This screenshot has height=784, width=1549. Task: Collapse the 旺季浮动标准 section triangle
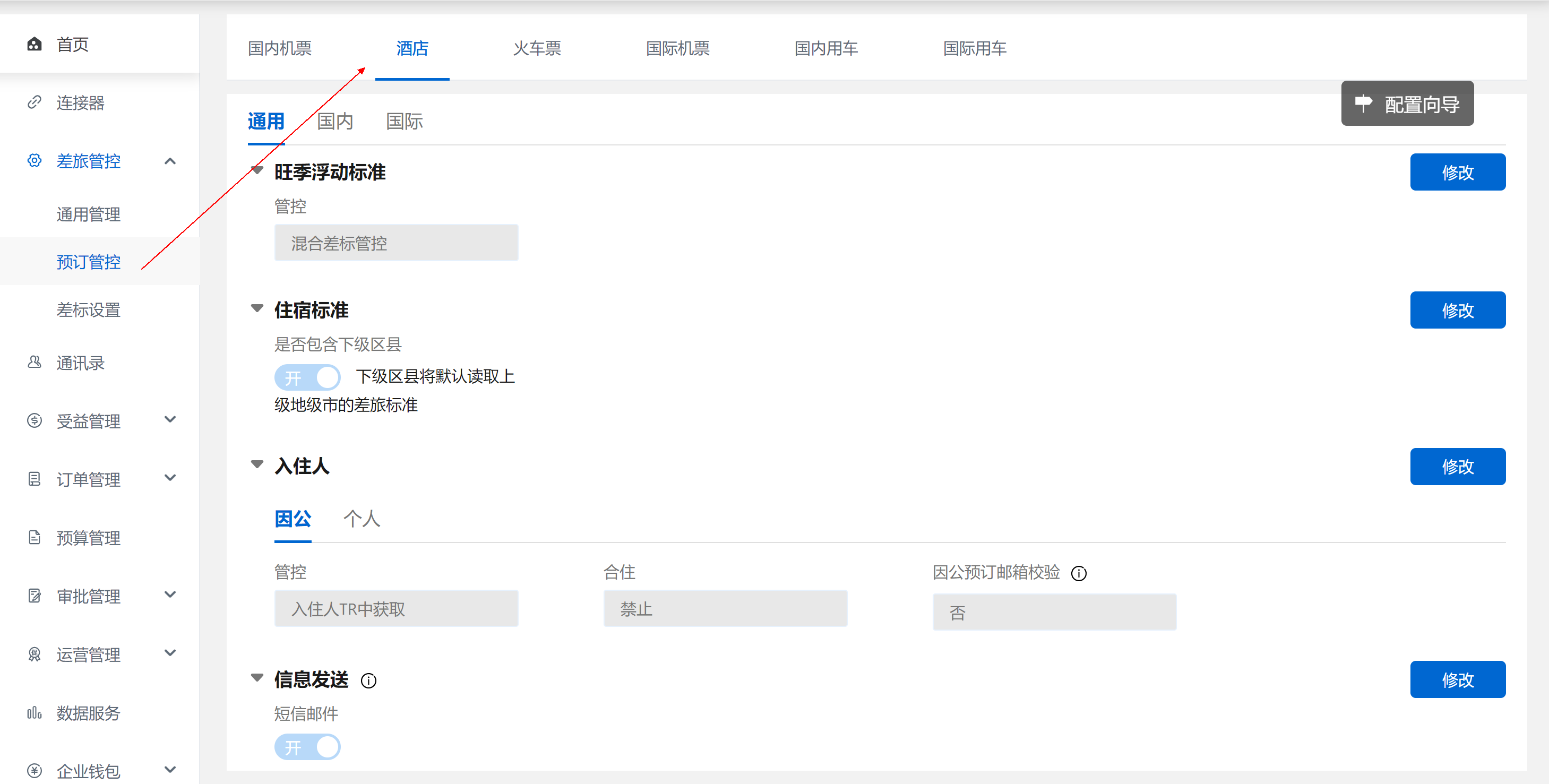coord(257,170)
